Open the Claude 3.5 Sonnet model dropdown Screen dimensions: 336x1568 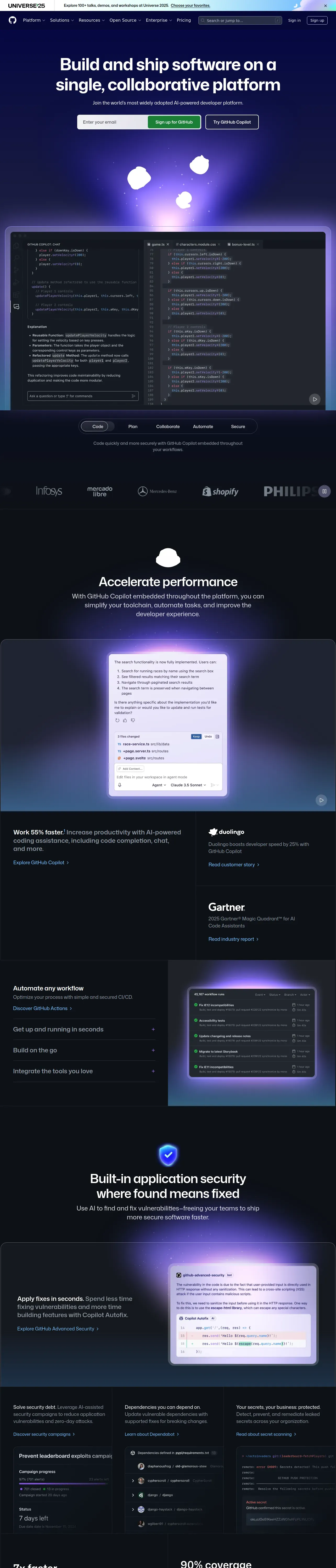188,785
